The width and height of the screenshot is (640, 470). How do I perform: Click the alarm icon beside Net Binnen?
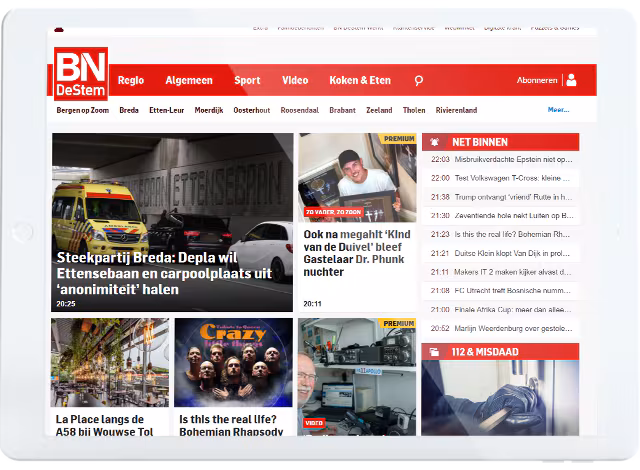pyautogui.click(x=435, y=142)
